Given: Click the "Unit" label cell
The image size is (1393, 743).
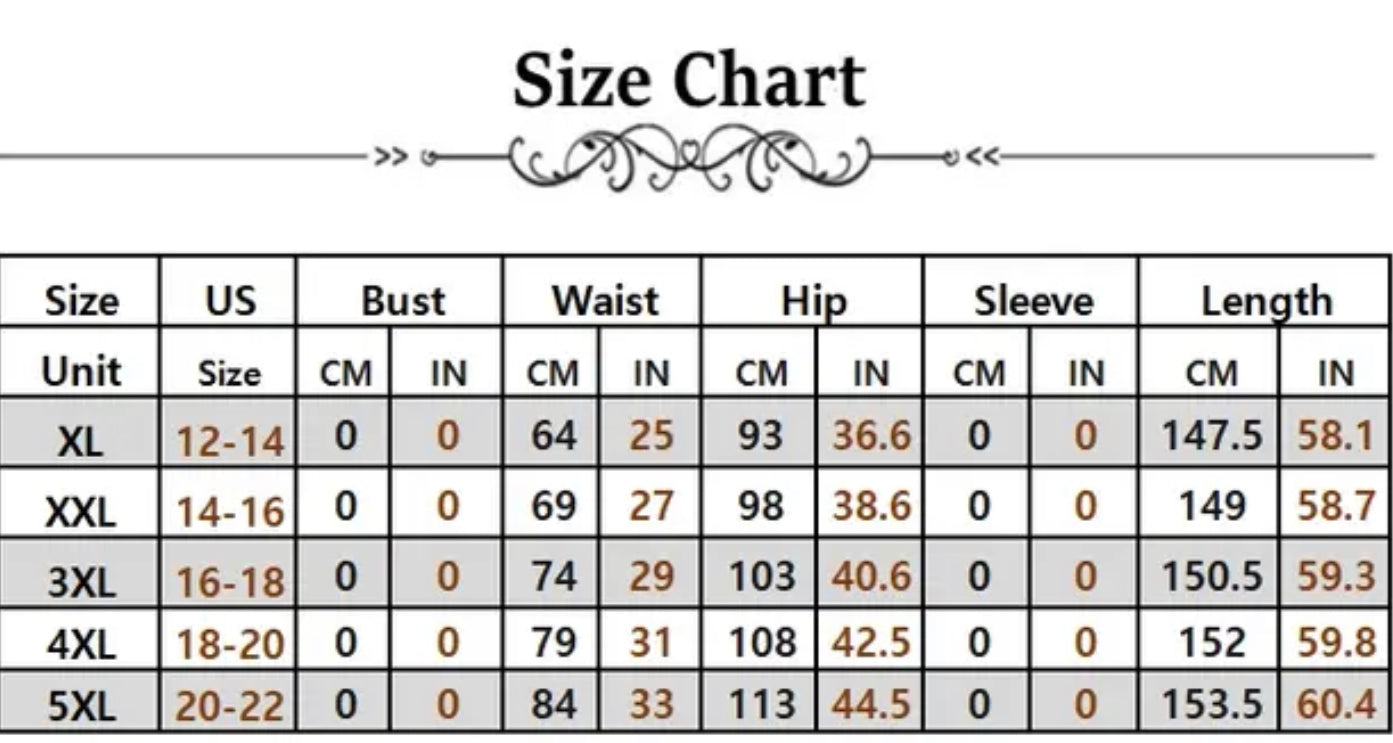Looking at the screenshot, I should click(x=81, y=371).
